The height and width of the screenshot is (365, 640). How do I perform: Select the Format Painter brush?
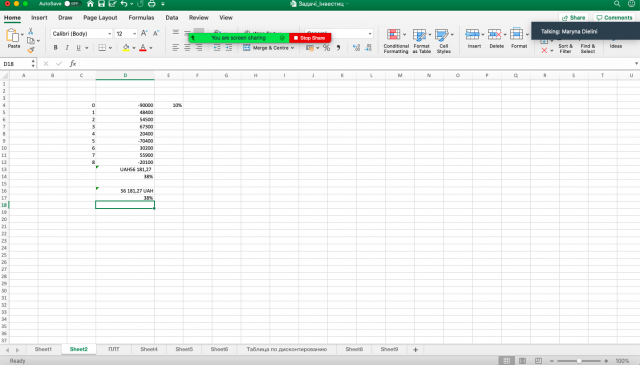click(31, 50)
